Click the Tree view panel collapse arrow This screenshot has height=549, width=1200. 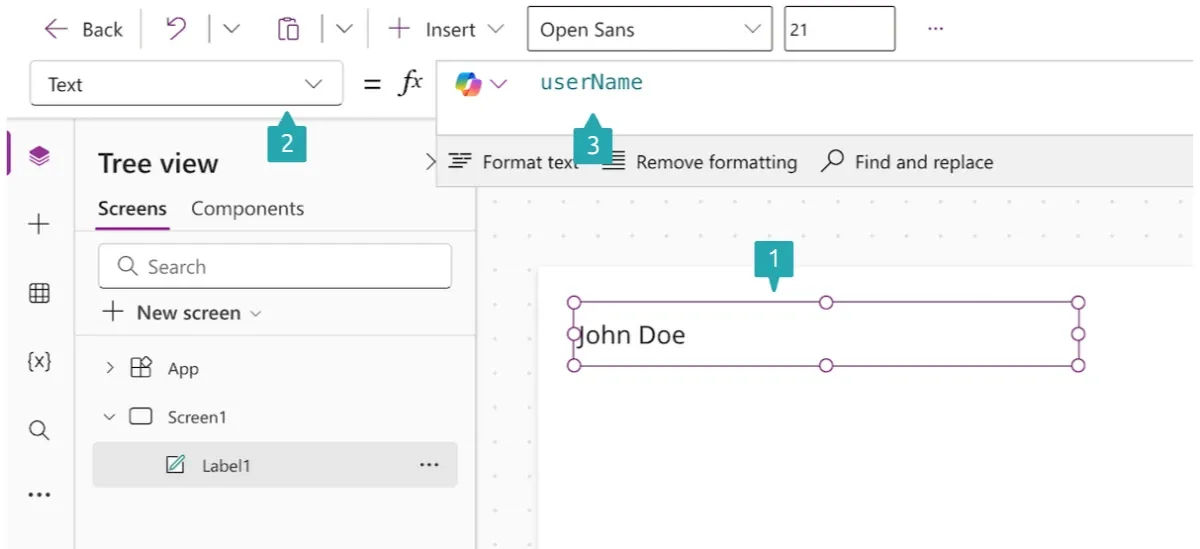[431, 161]
